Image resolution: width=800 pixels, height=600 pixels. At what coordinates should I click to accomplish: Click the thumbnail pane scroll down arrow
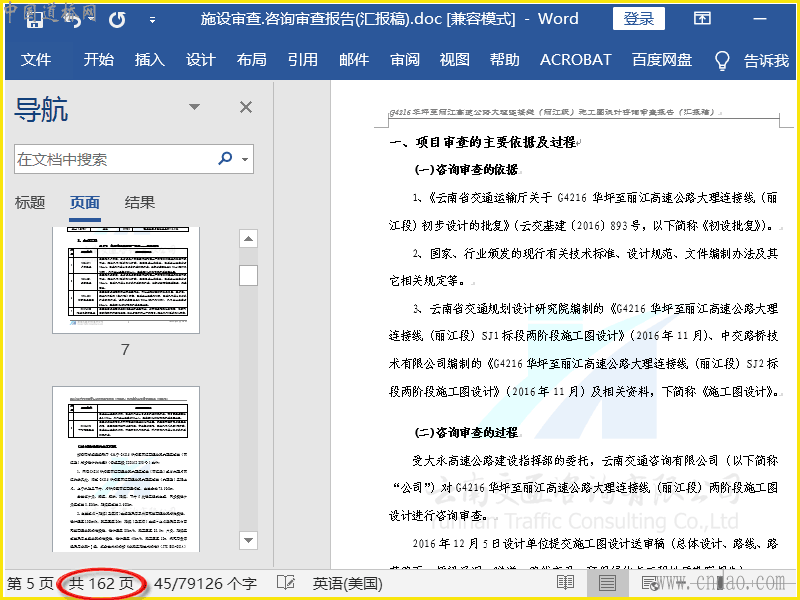(248, 540)
